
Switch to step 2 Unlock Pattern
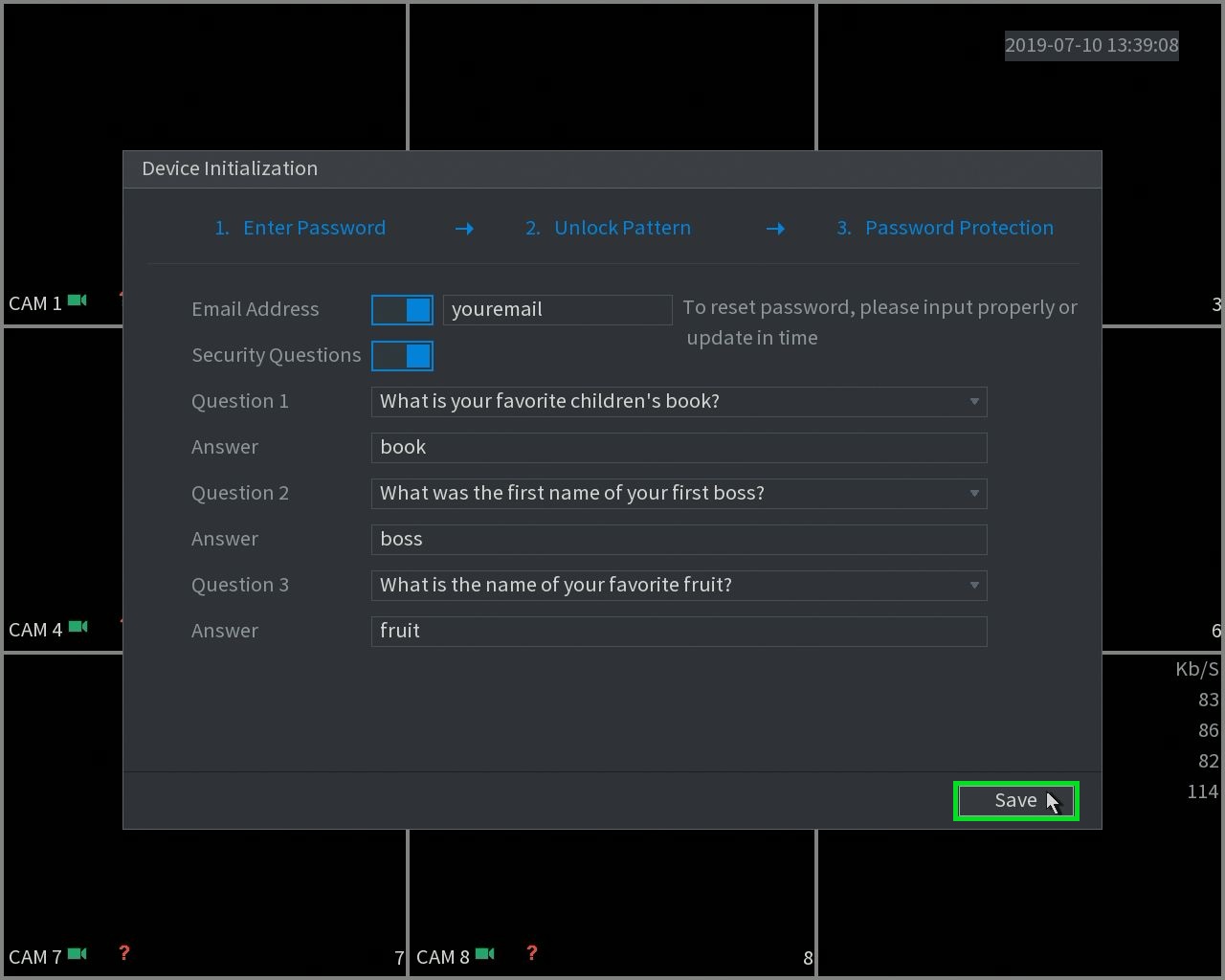[608, 228]
